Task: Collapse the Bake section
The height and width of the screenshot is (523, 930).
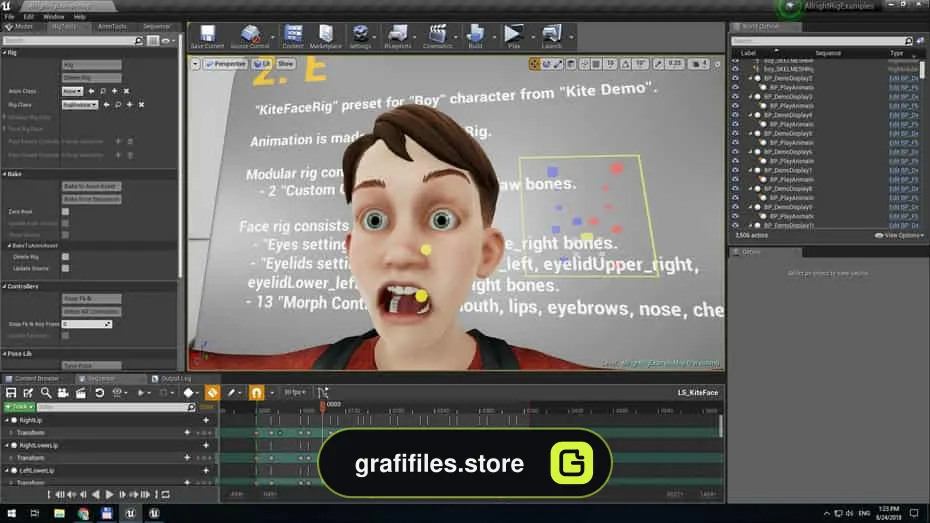Action: point(5,174)
